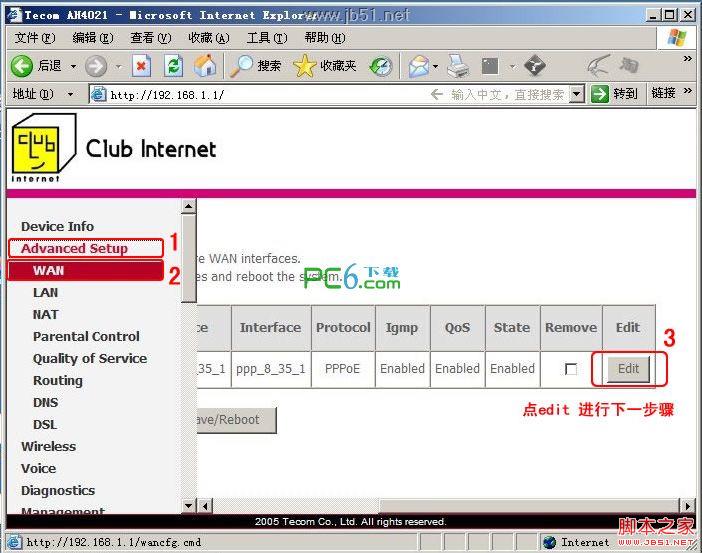Open dropdown beside grey square icon

[x=513, y=66]
